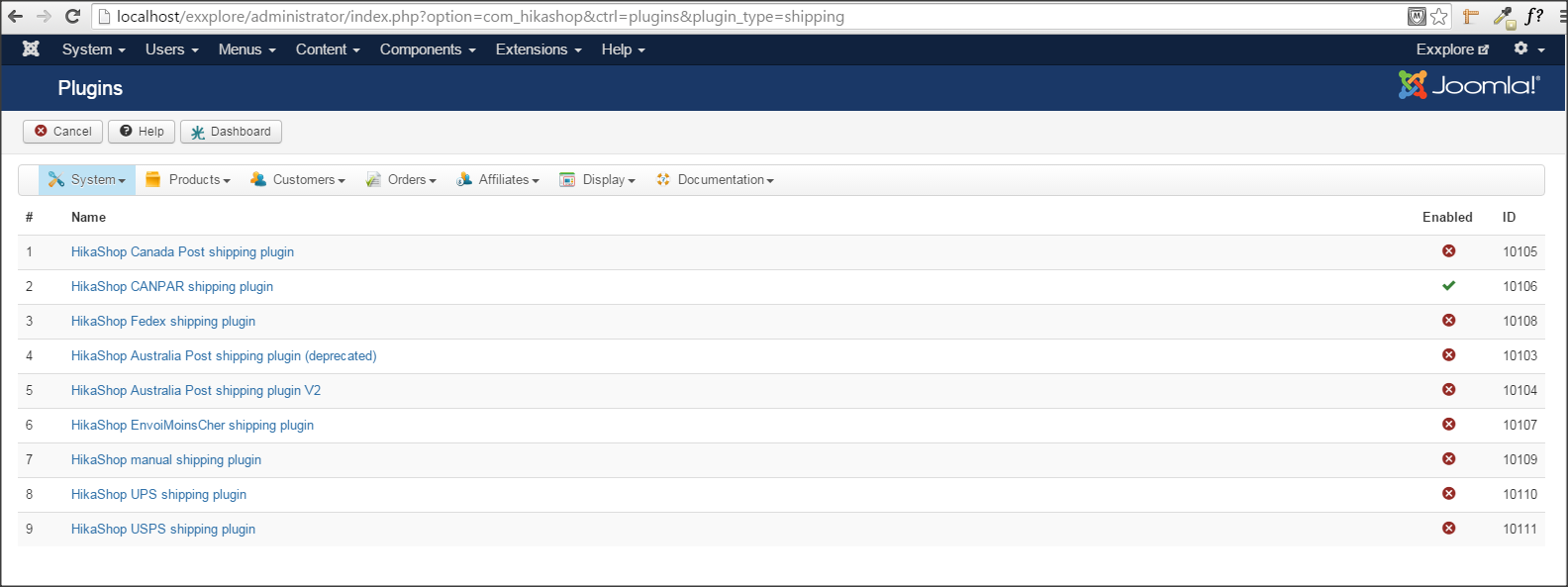This screenshot has height=587, width=1568.
Task: Open the Users top menu
Action: point(171,49)
